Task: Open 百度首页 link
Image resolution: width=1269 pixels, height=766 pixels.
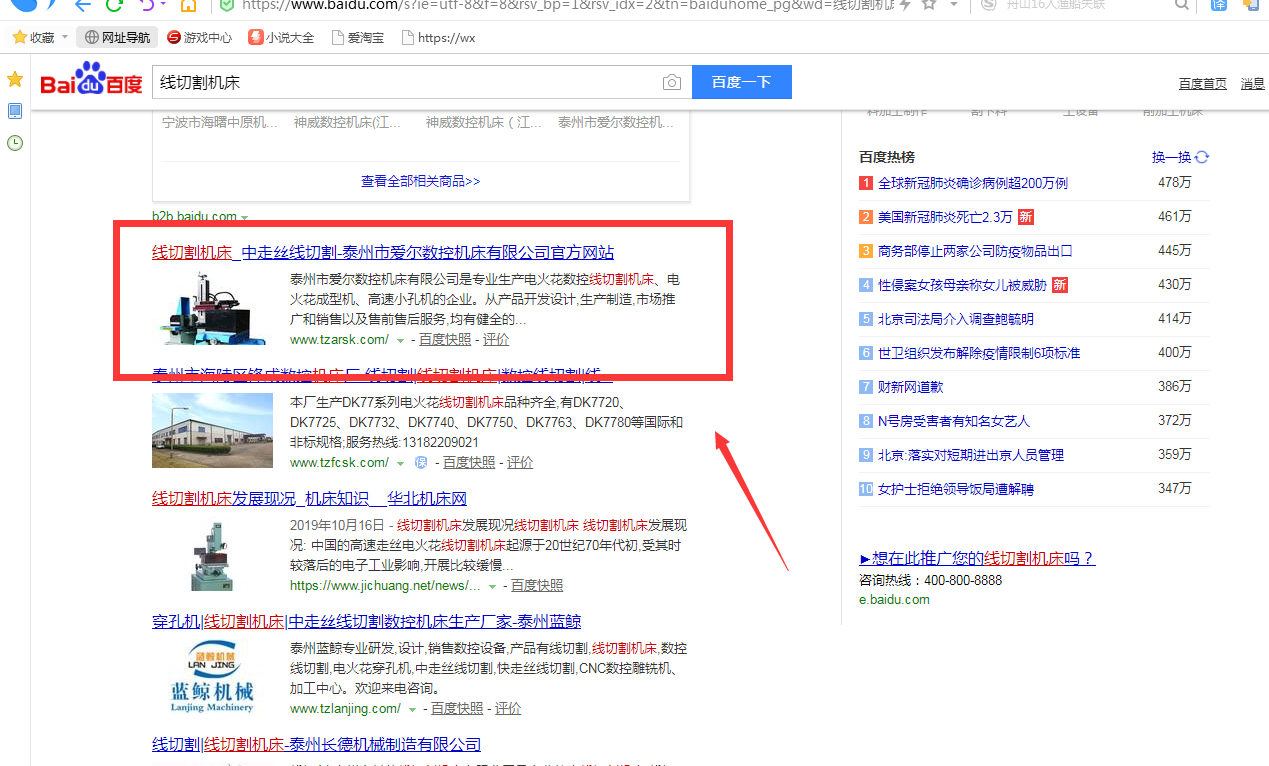Action: 1203,84
